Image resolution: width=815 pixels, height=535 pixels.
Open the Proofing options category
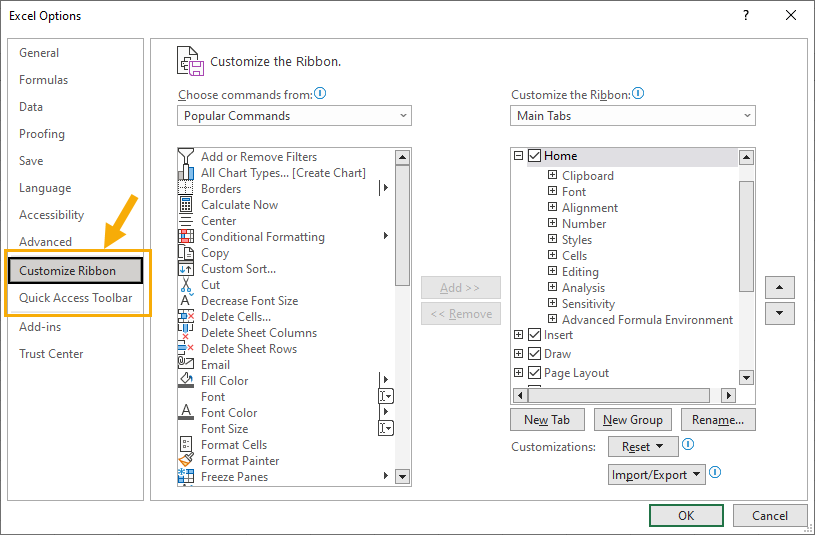coord(42,134)
